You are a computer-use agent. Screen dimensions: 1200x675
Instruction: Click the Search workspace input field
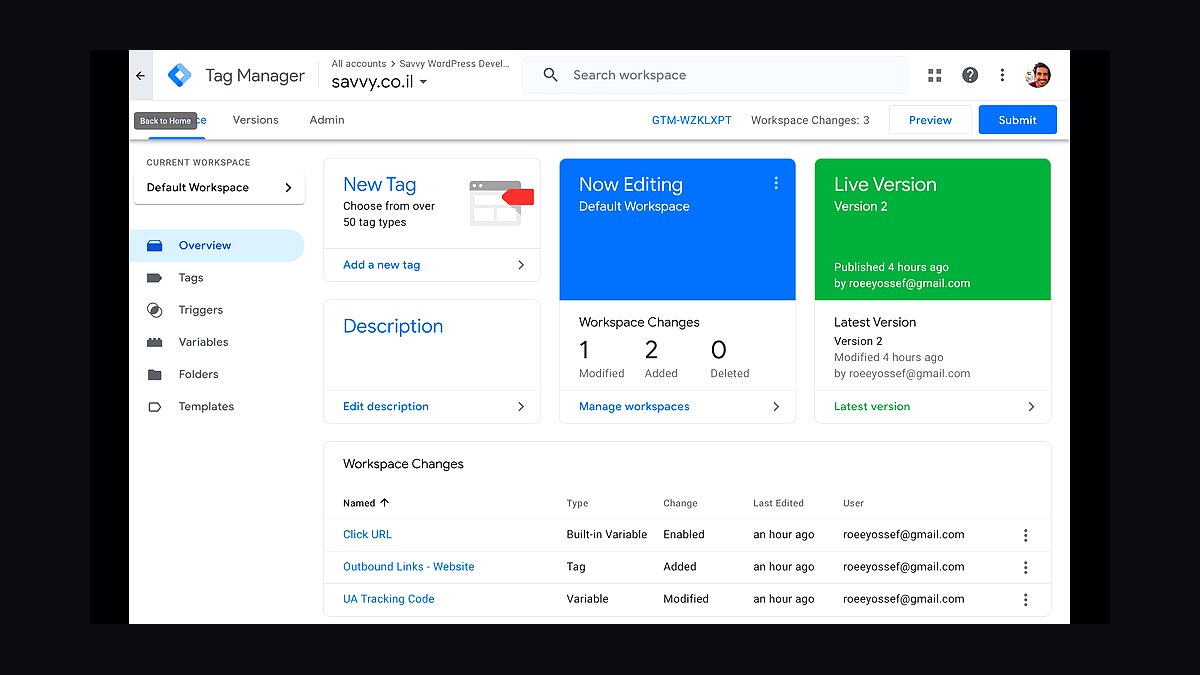click(715, 75)
